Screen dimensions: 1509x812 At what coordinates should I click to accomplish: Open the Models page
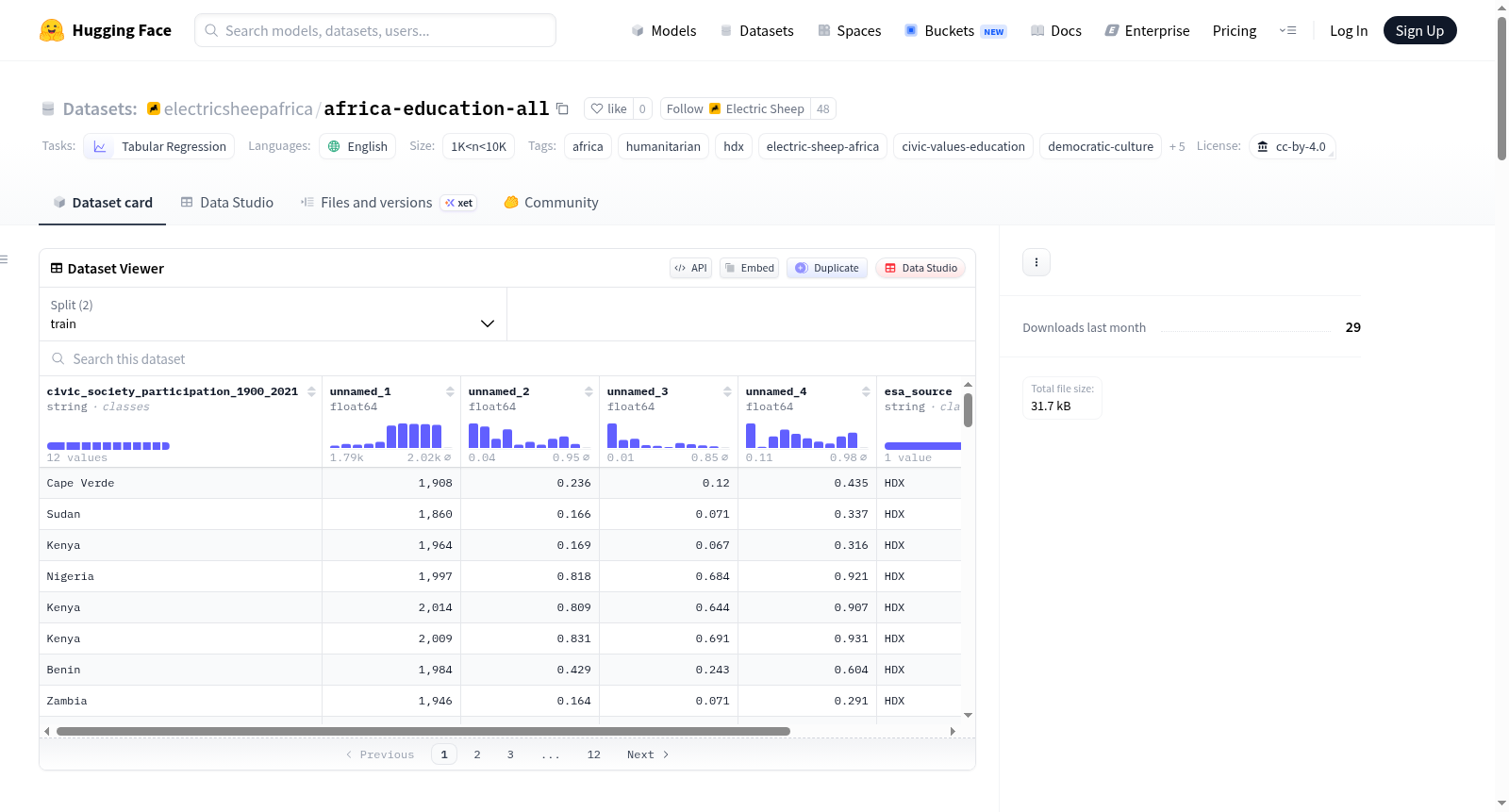664,30
